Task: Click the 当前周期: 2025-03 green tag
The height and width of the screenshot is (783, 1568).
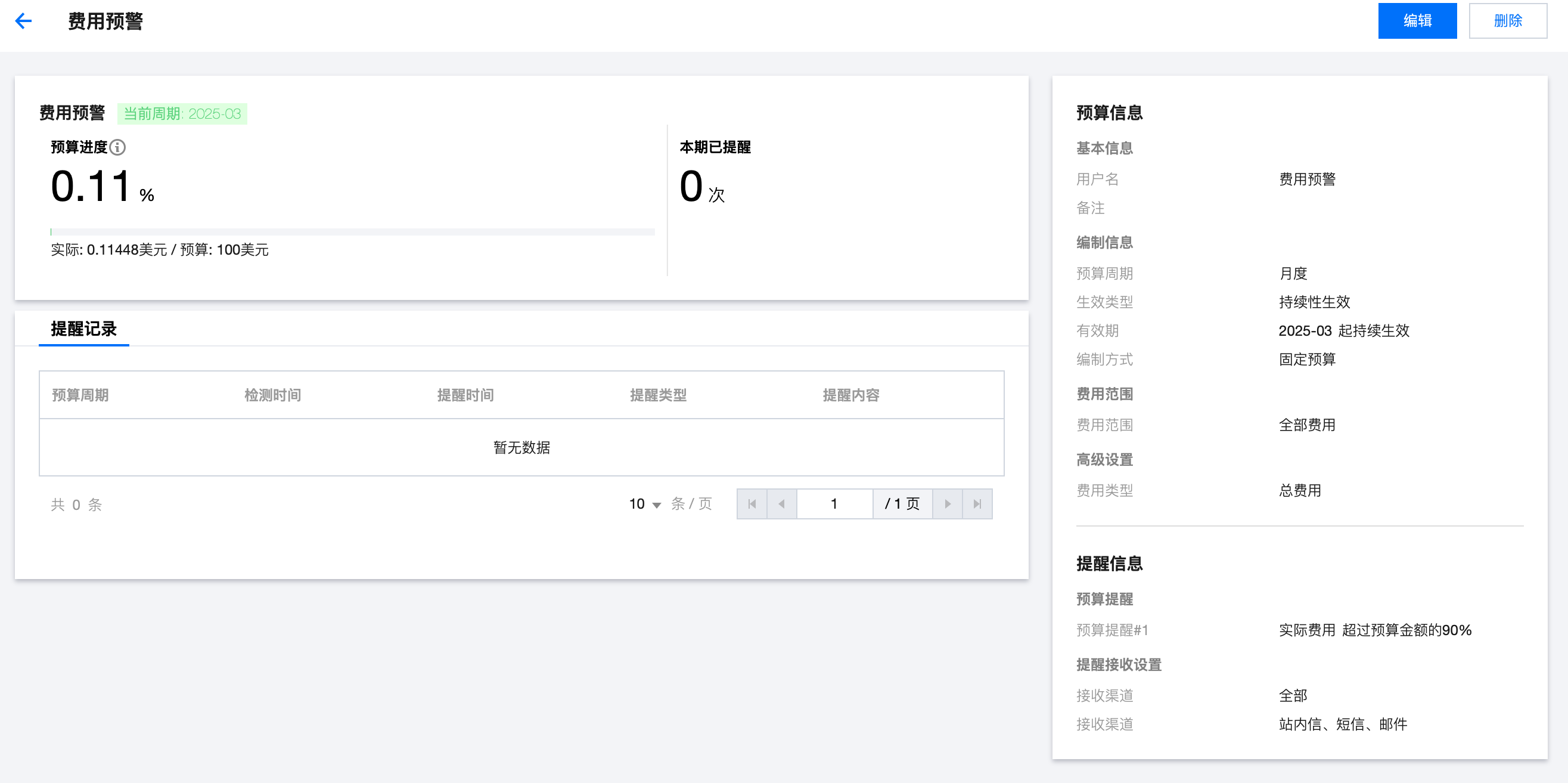Action: click(x=182, y=114)
